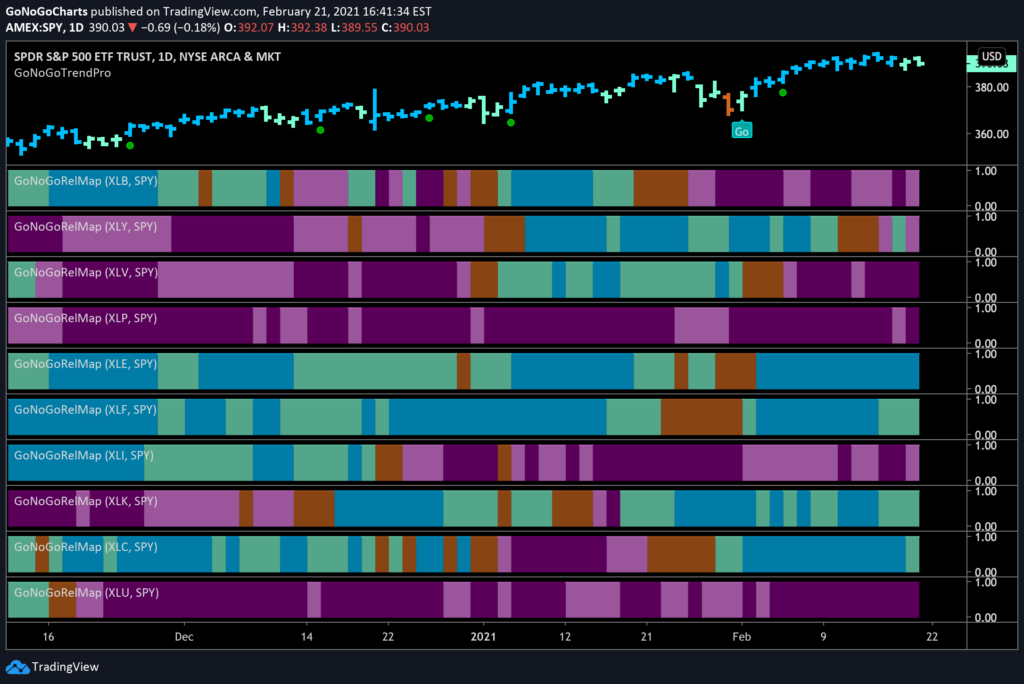The image size is (1024, 684).
Task: Click the AMEX:SPY, 1D symbol text
Action: tap(44, 27)
